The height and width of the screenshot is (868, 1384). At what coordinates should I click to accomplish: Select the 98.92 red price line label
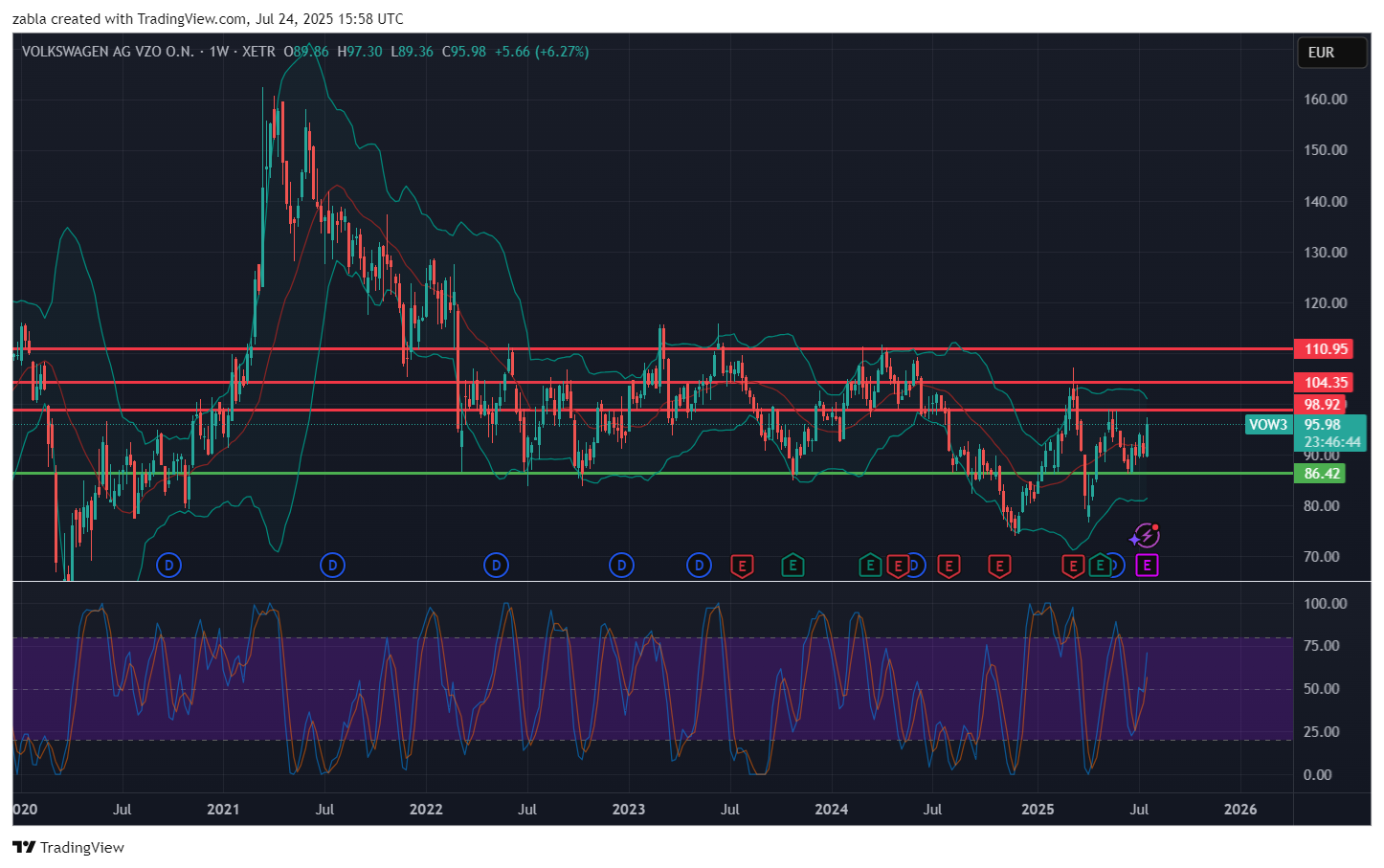coord(1321,405)
